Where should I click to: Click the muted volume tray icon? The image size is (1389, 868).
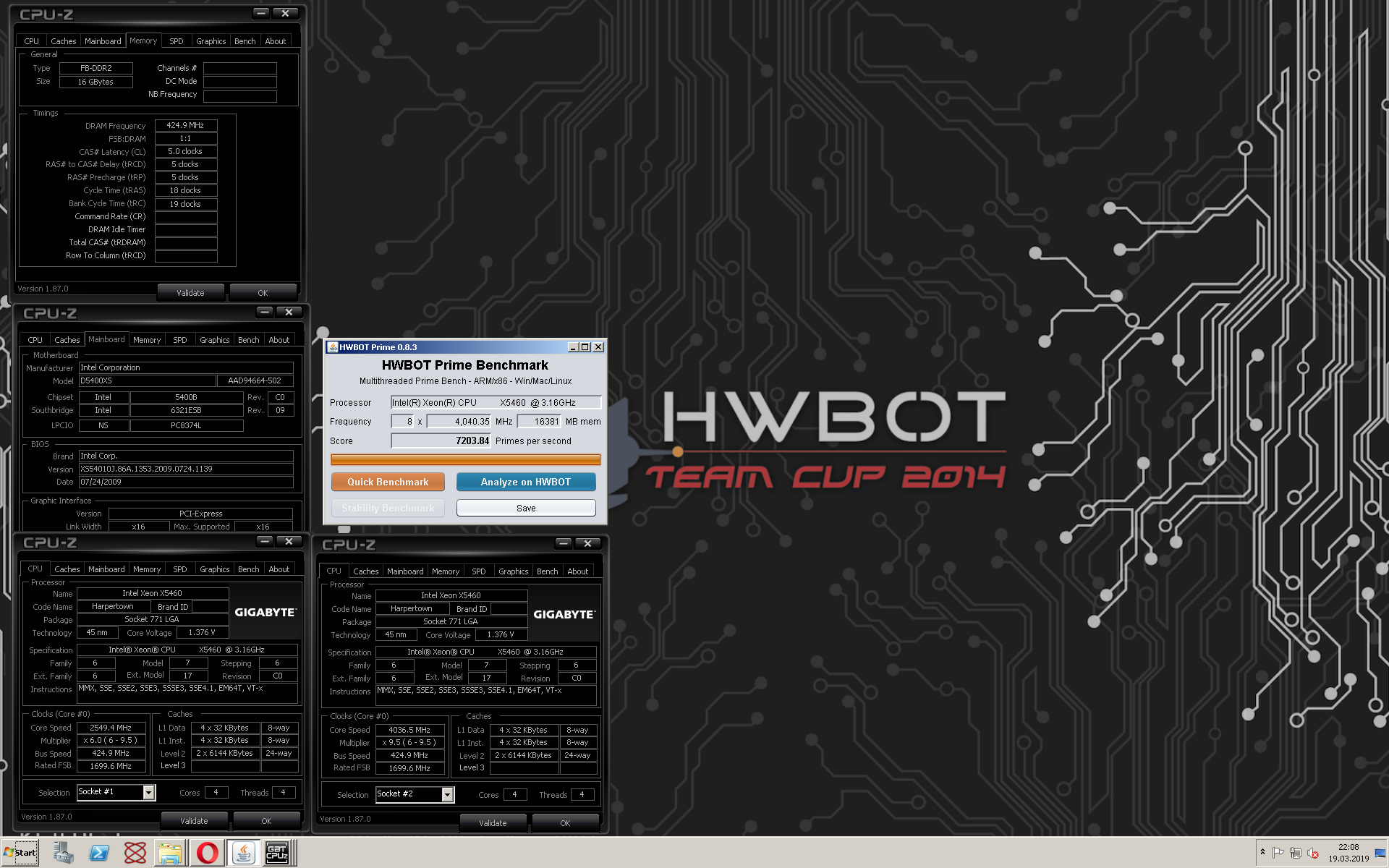point(1312,853)
